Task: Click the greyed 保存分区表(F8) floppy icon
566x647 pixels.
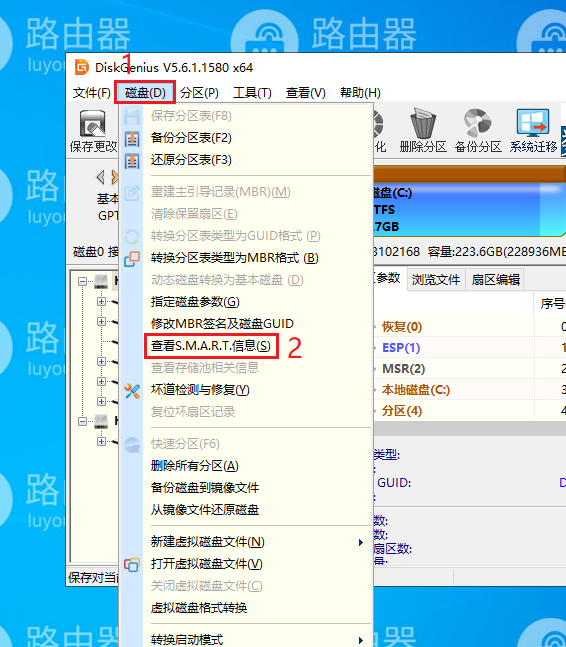Action: coord(132,116)
